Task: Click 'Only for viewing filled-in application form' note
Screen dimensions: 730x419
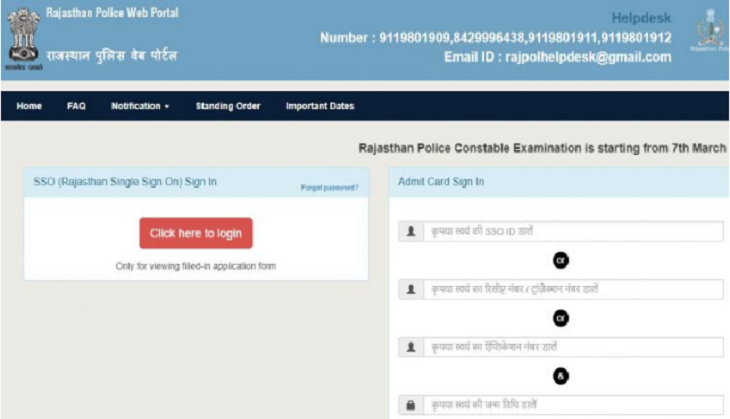Action: pos(196,266)
